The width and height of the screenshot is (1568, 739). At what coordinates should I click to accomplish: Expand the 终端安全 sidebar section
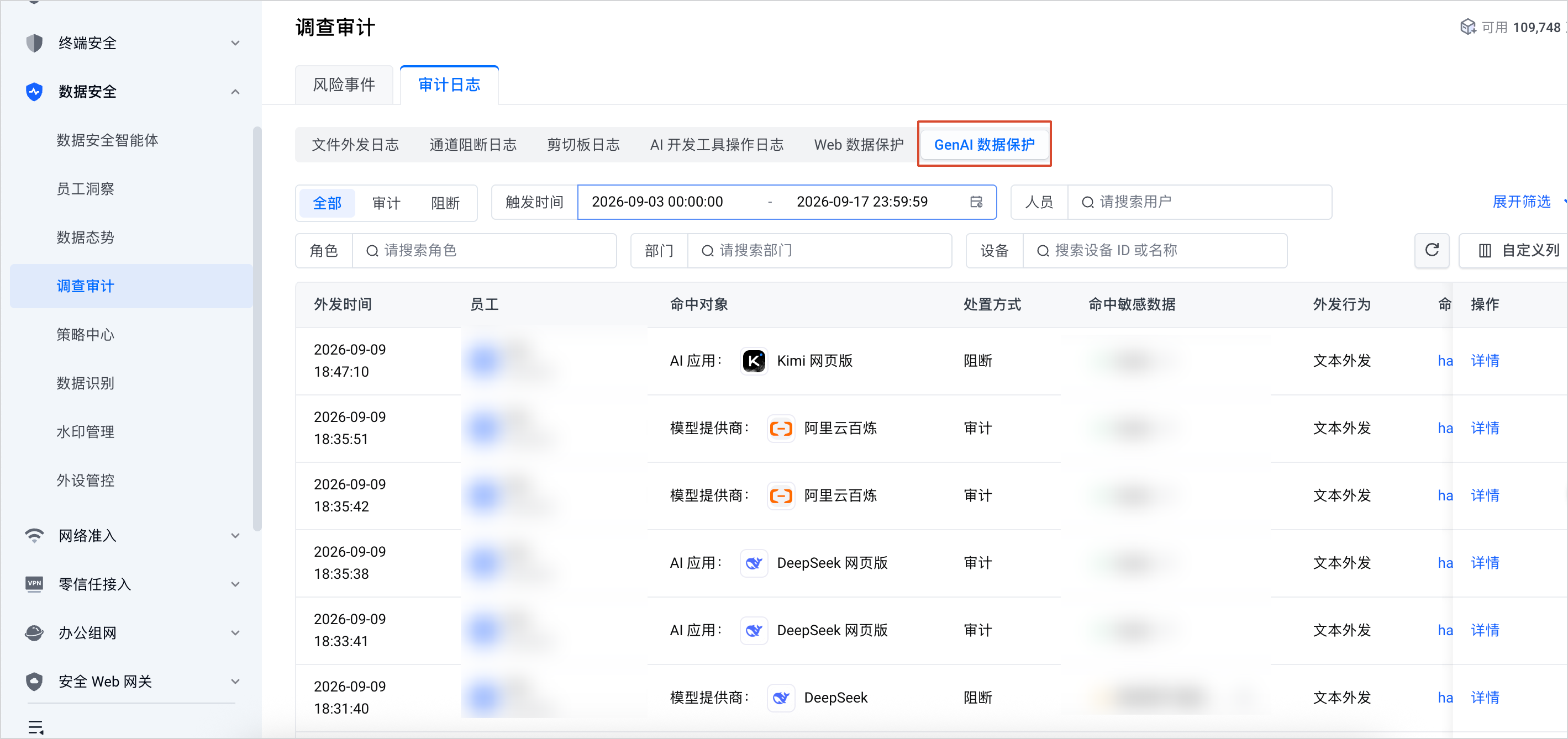(x=235, y=43)
